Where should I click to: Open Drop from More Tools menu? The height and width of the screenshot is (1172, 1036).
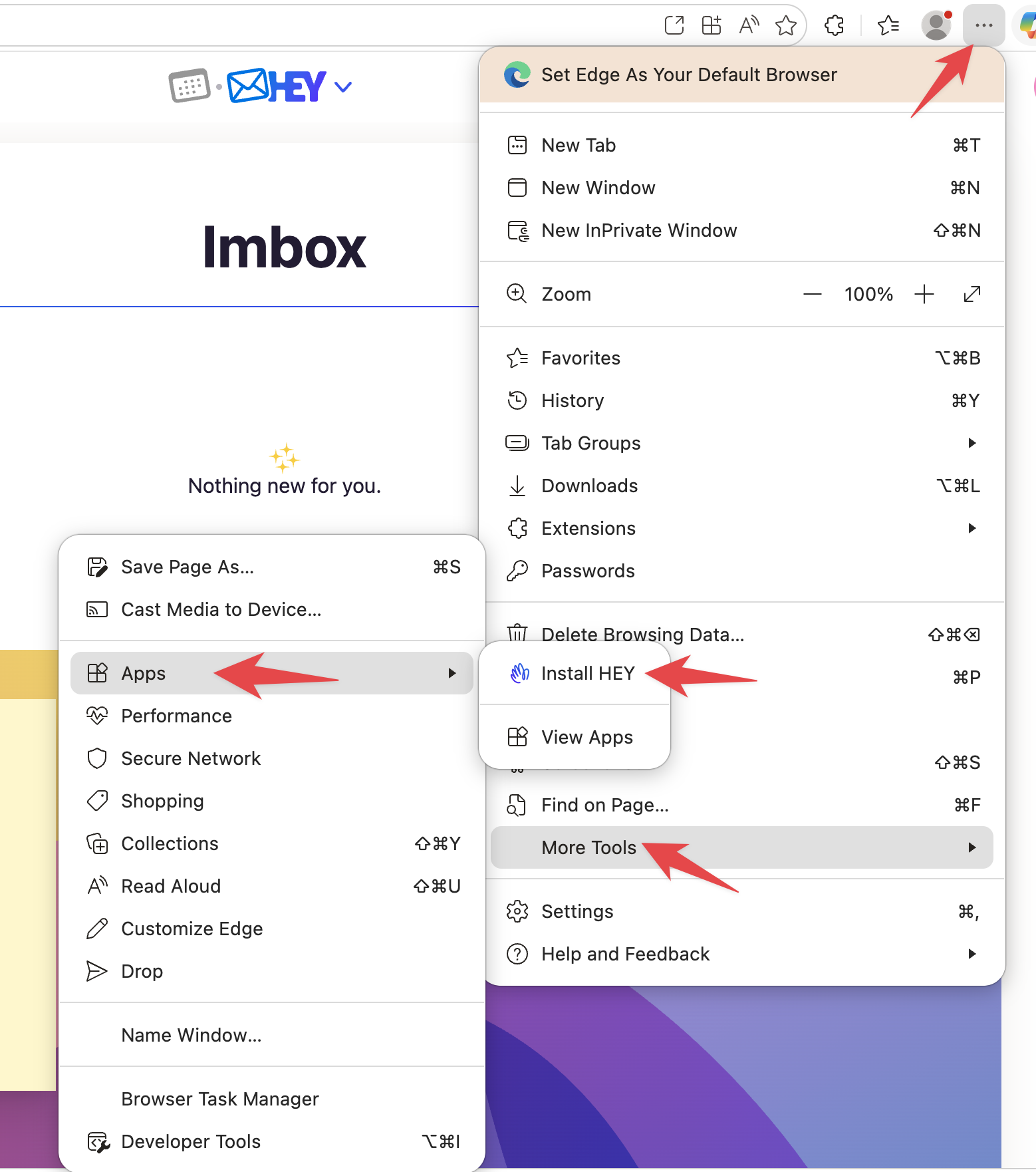point(272,971)
